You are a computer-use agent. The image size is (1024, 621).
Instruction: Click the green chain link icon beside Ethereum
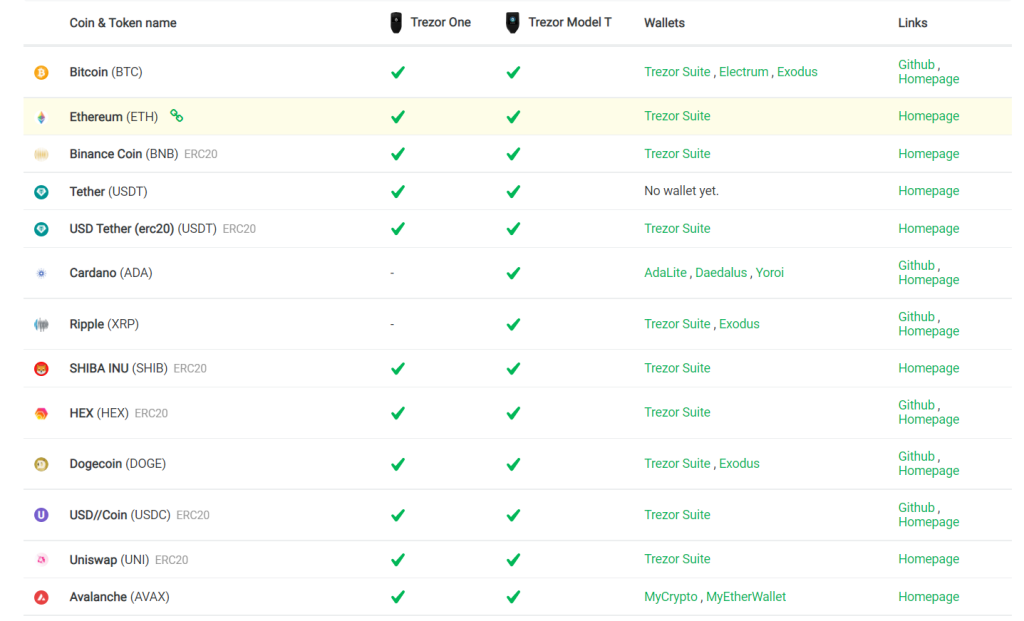point(176,116)
